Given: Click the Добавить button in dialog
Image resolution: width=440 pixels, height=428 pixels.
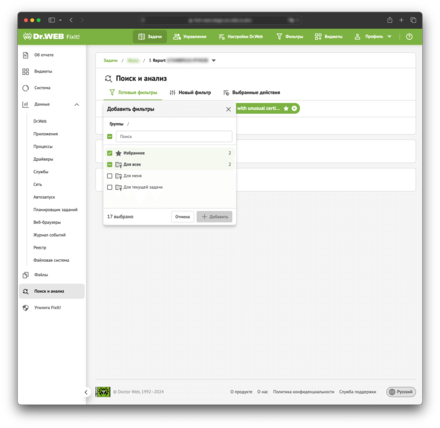Looking at the screenshot, I should coord(214,217).
